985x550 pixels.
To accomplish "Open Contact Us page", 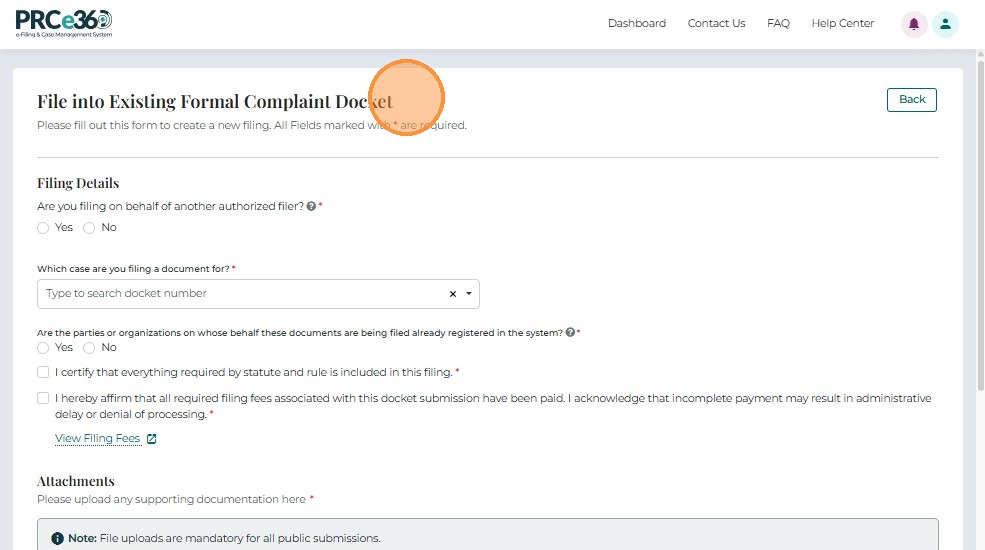I will [716, 23].
